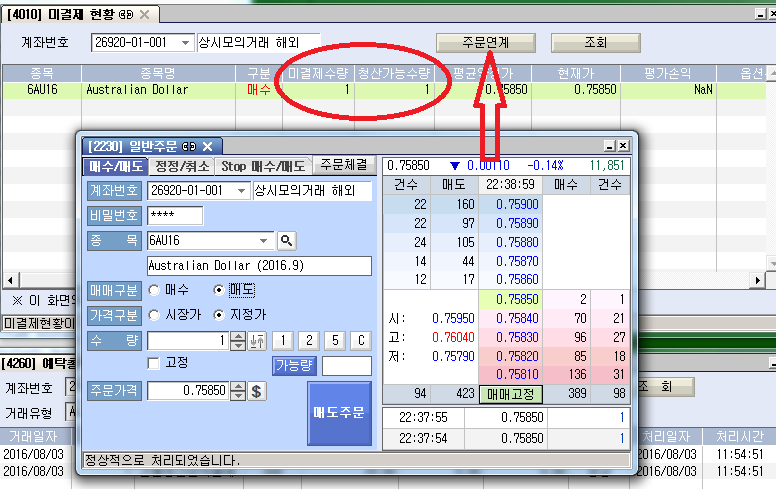The width and height of the screenshot is (776, 489).
Task: Click the blue 매도주문 button
Action: (339, 413)
